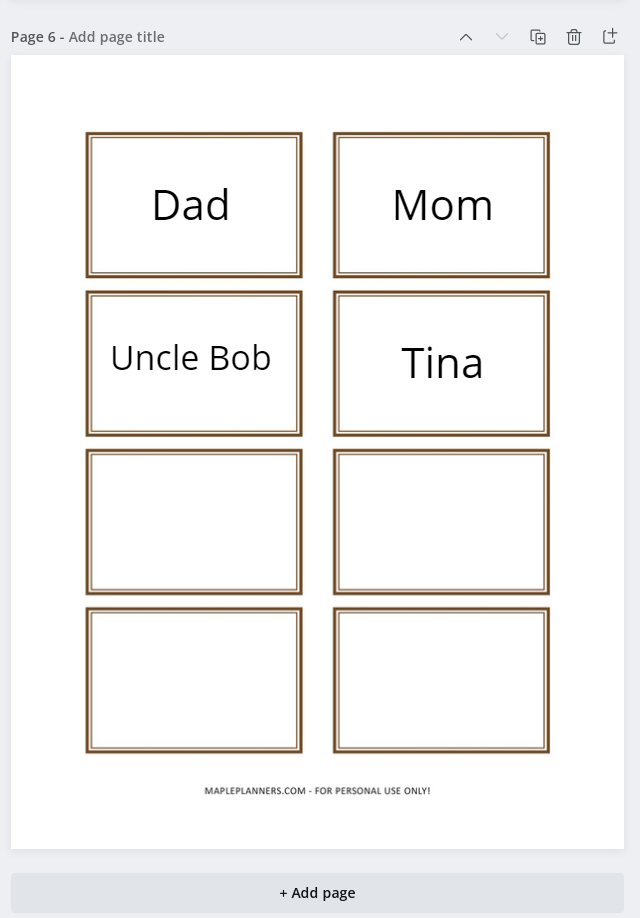Select the bottom-left empty card frame

coord(194,680)
